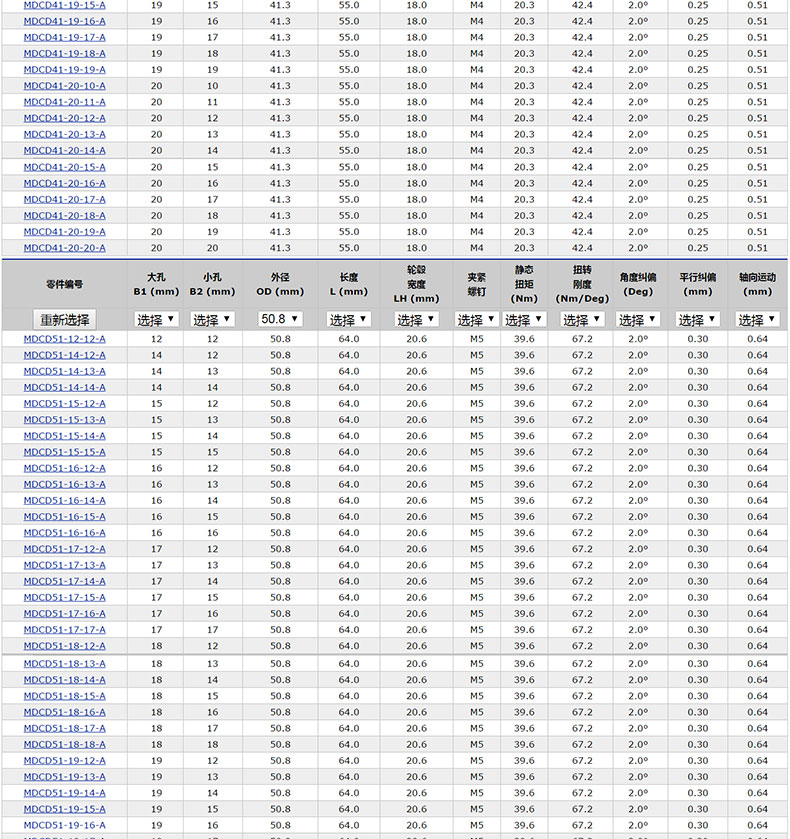Open the 轴向运动 filter dropdown
This screenshot has width=790, height=839.
click(x=758, y=320)
